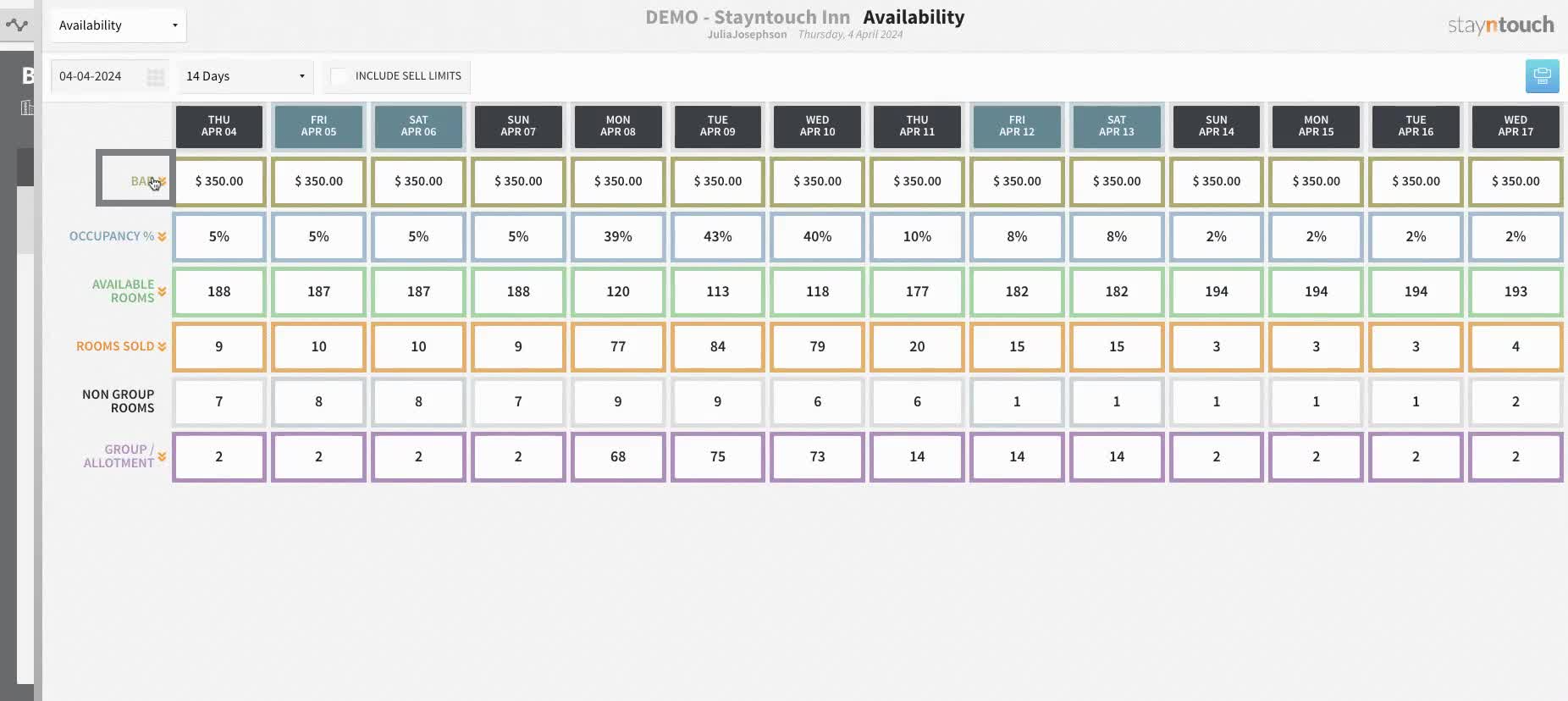The width and height of the screenshot is (1568, 701).
Task: Click the 177 available rooms cell
Action: click(917, 291)
